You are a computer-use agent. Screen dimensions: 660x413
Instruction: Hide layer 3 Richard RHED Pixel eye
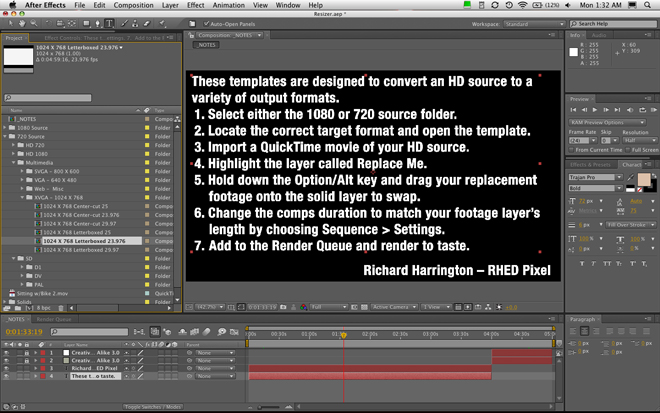[6, 368]
